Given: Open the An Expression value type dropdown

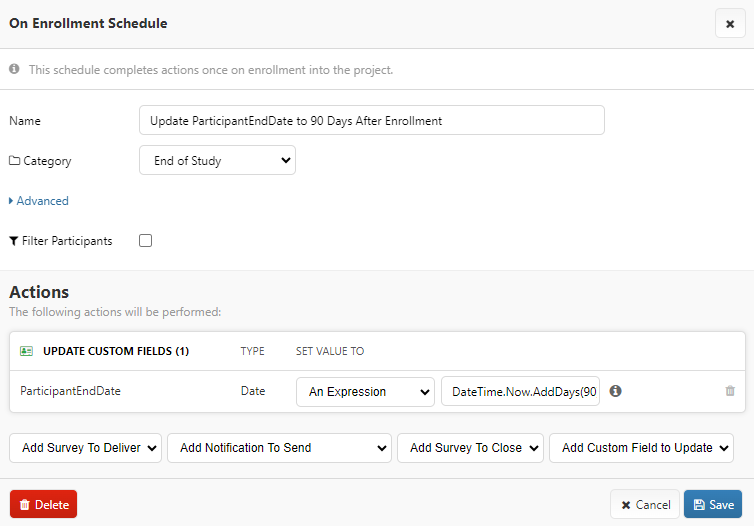Looking at the screenshot, I should point(365,392).
